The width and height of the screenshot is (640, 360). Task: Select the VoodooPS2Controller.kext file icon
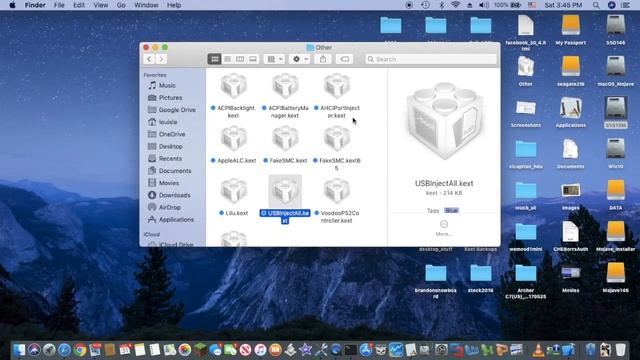tap(337, 191)
